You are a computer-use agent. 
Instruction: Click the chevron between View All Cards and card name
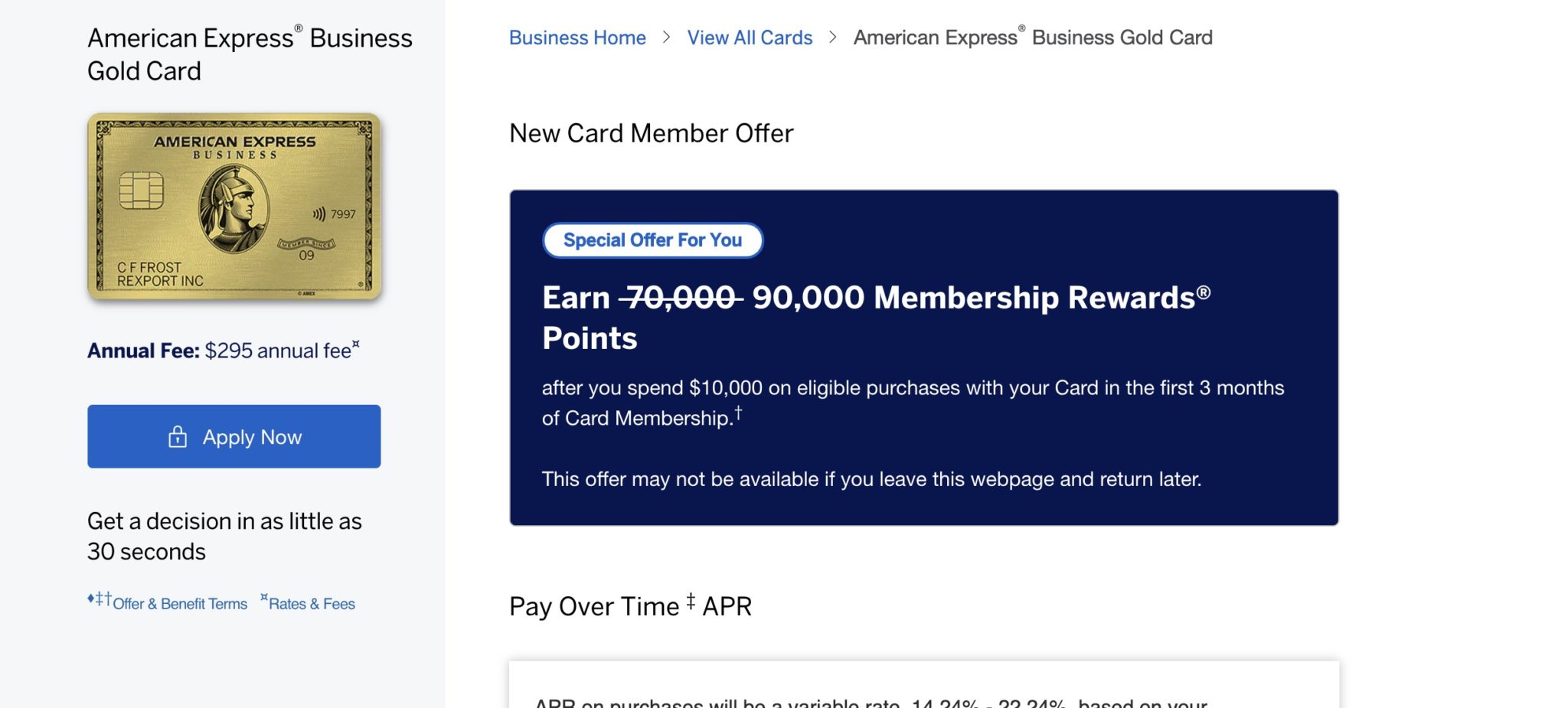tap(831, 38)
